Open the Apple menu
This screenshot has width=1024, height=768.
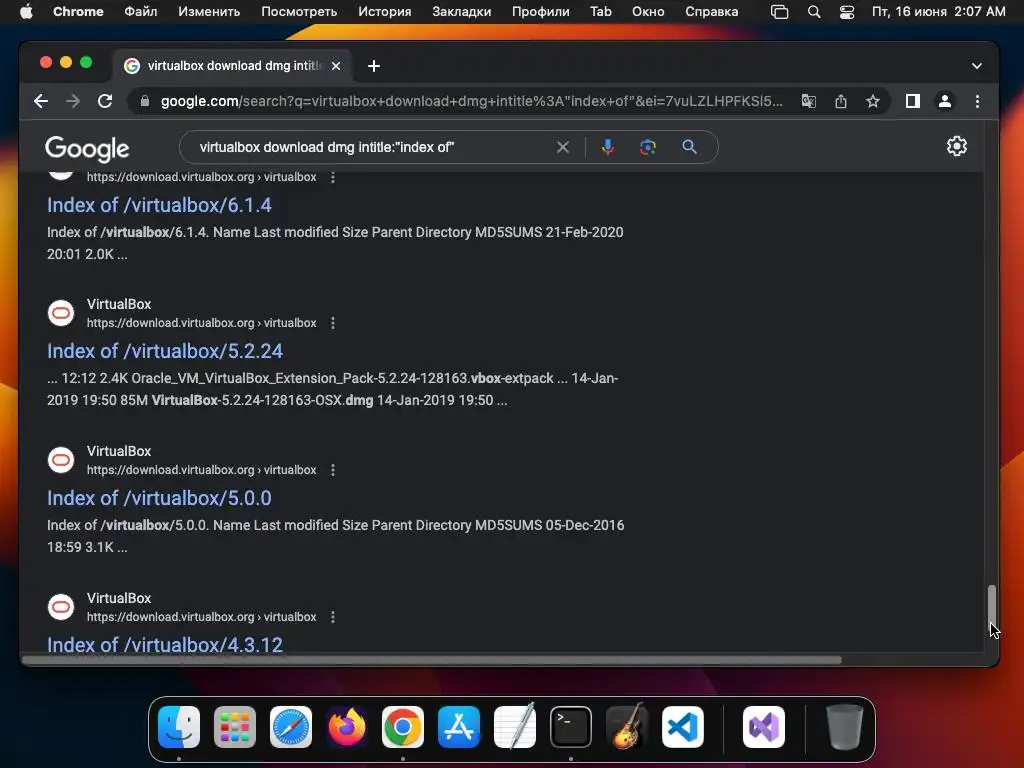pos(26,11)
